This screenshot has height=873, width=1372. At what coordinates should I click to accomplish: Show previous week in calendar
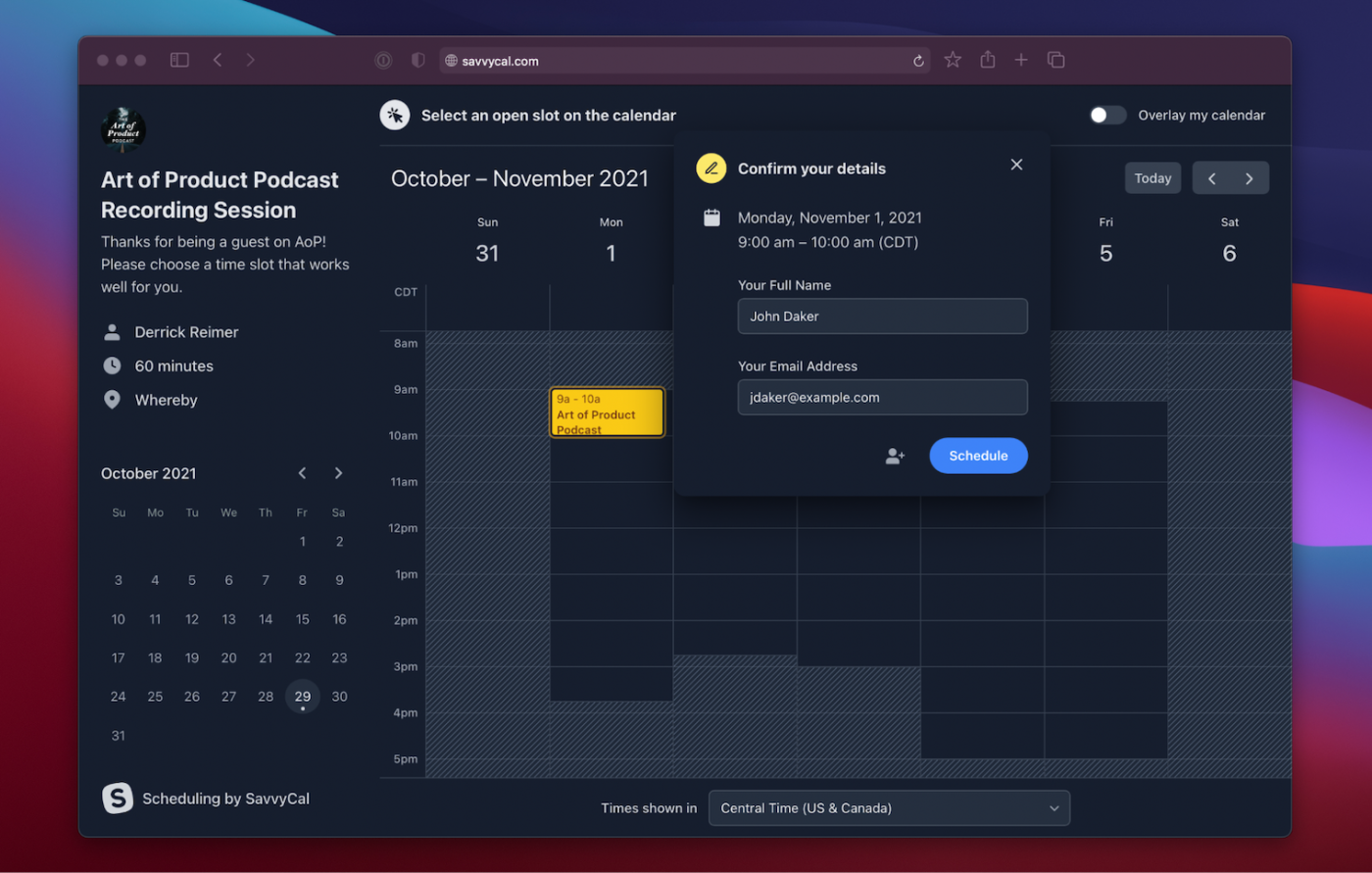click(x=1212, y=178)
